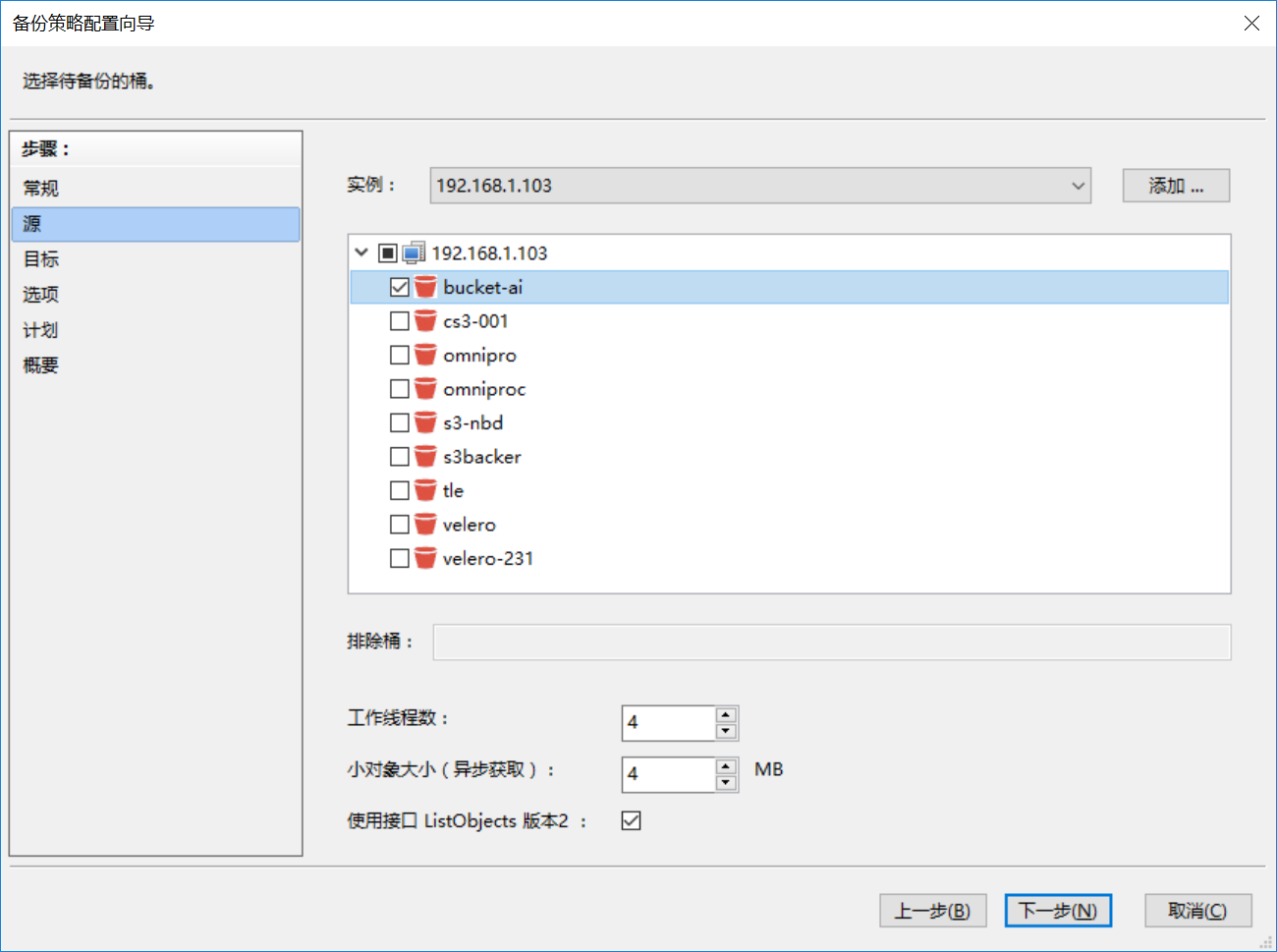Viewport: 1277px width, 952px height.
Task: Click the cs3-001 bucket icon
Action: pos(424,321)
